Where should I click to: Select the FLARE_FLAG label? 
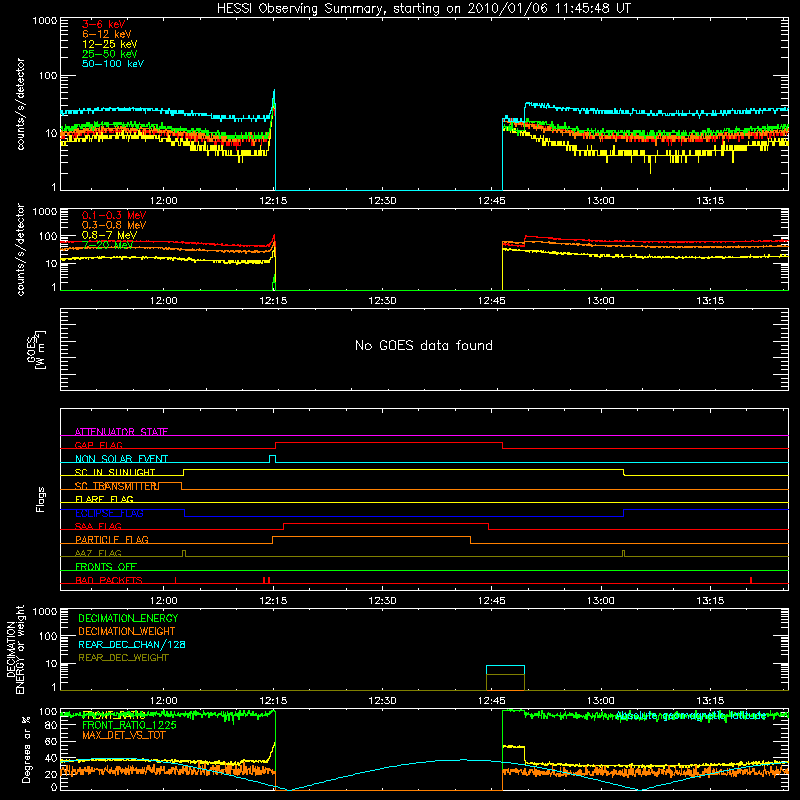104,499
